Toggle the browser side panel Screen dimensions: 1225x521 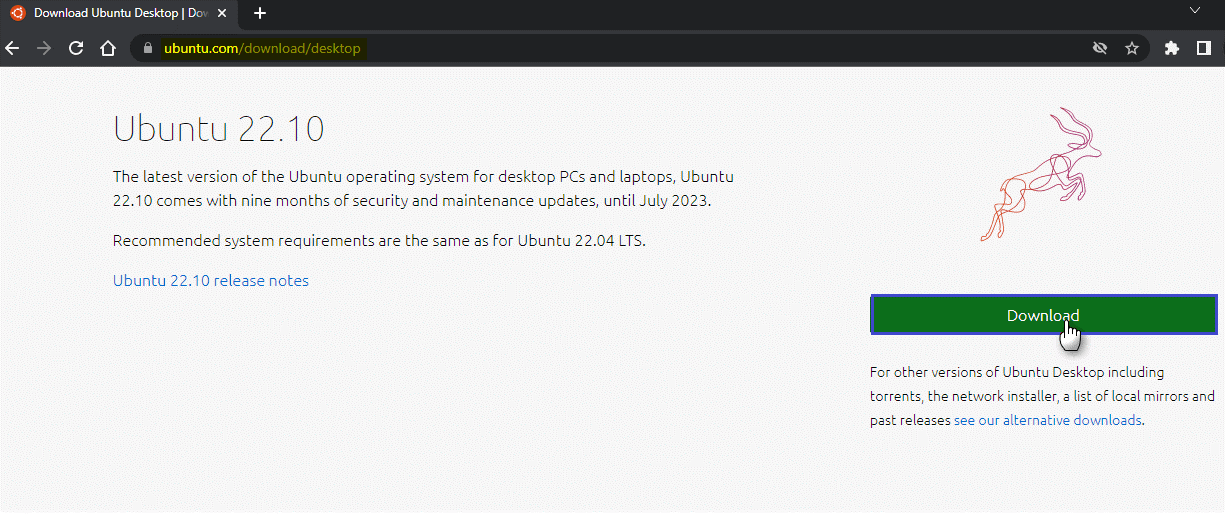1203,48
